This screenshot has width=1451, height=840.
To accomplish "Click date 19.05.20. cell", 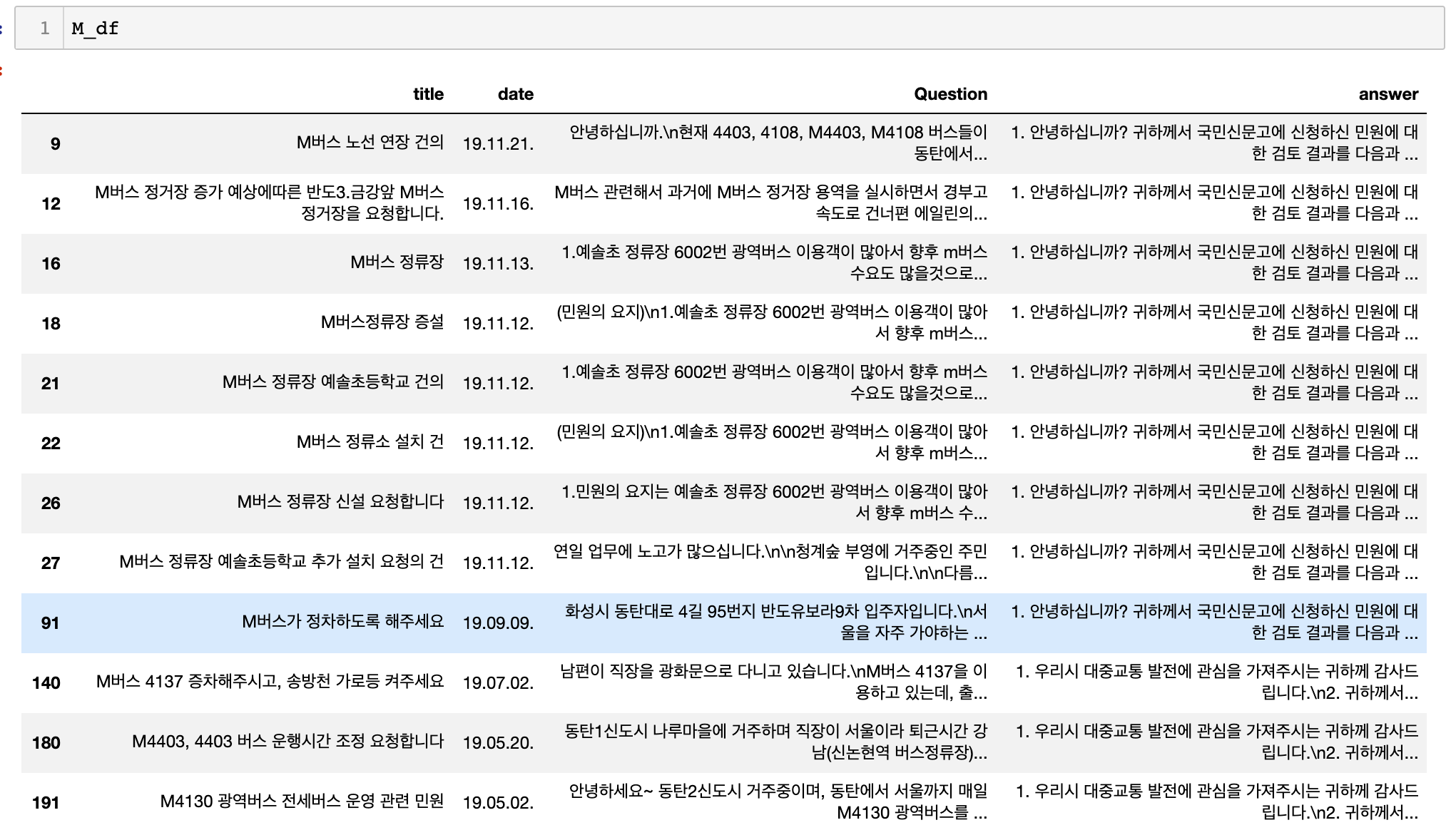I will click(x=498, y=743).
